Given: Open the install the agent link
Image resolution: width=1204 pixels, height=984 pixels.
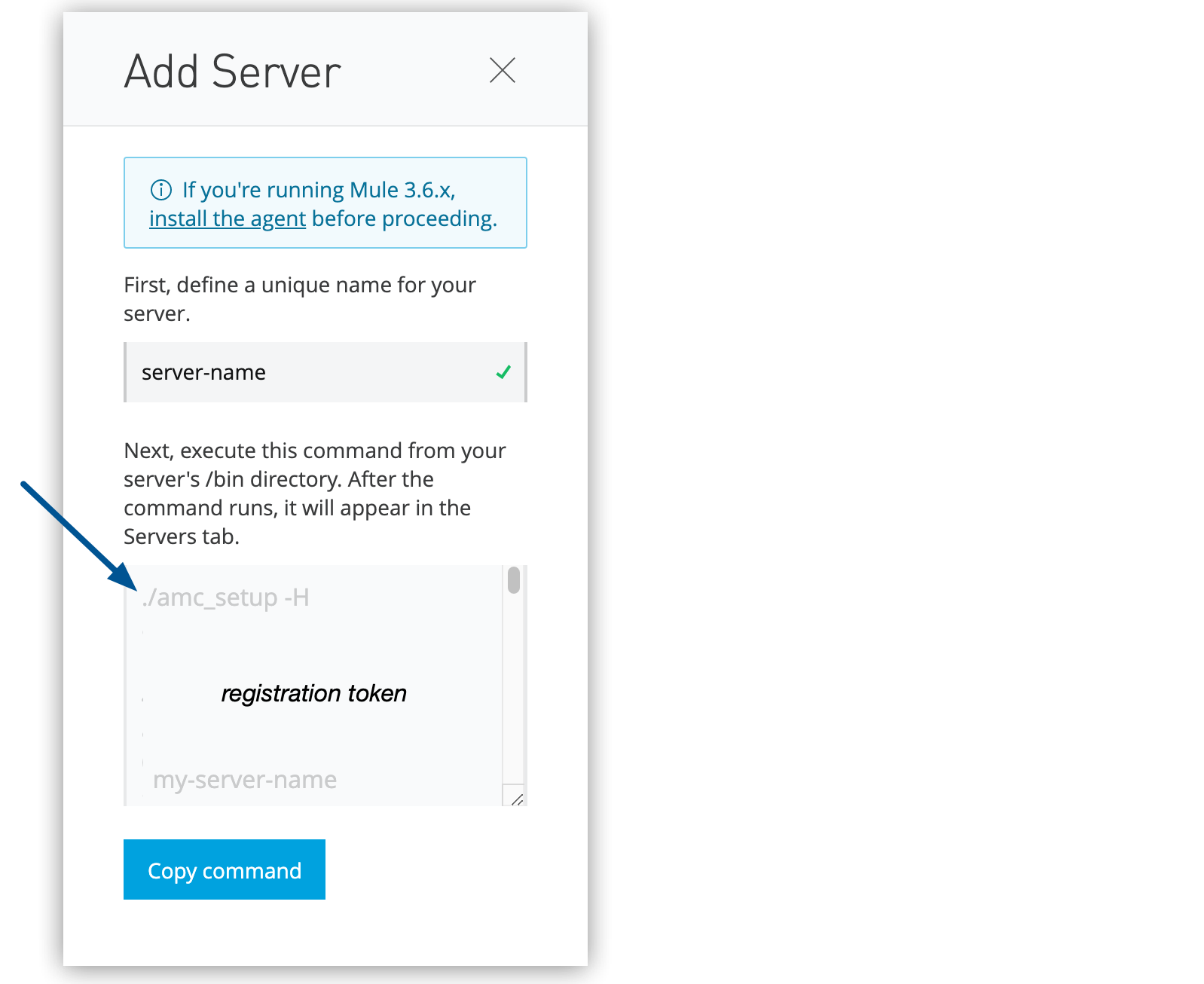Looking at the screenshot, I should pos(227,218).
